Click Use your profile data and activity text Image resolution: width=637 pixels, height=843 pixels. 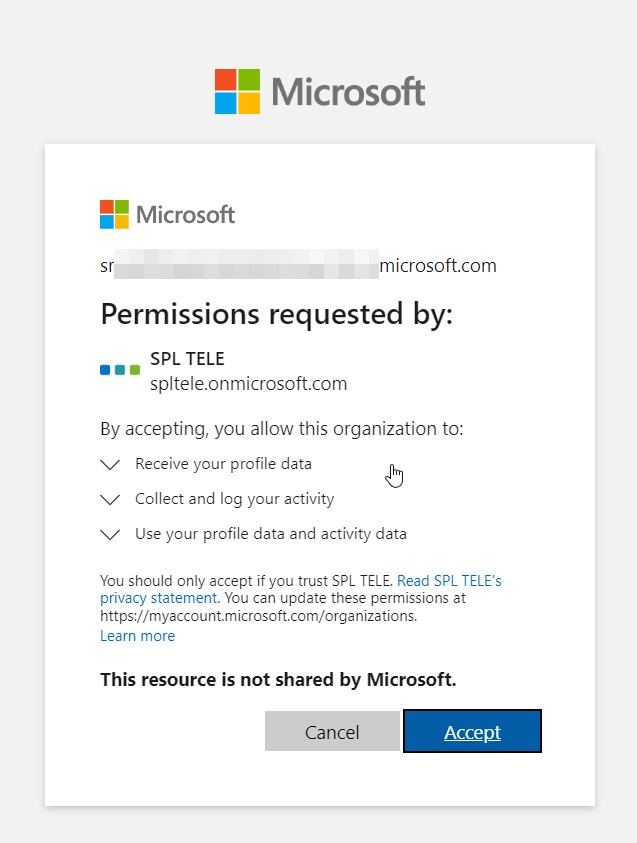[x=271, y=534]
